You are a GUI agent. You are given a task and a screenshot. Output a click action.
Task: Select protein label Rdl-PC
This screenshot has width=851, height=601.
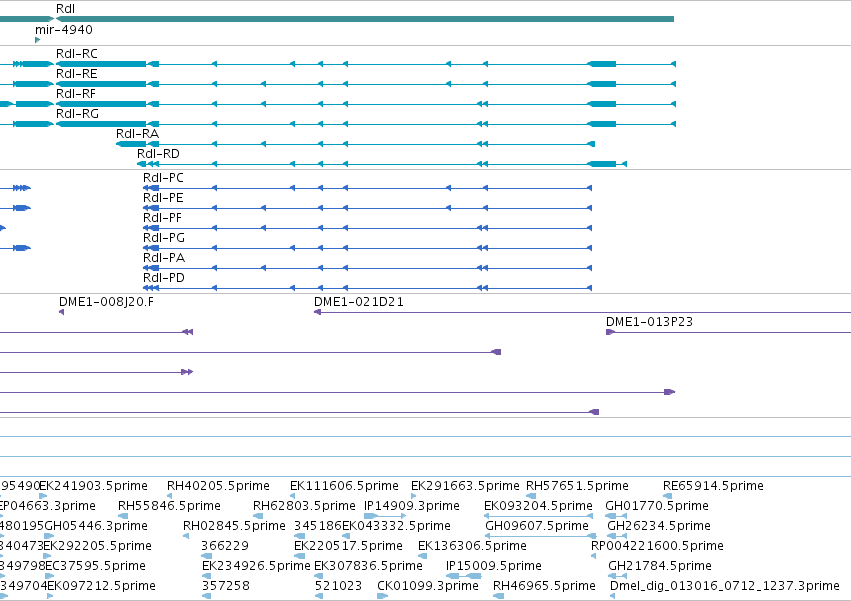pyautogui.click(x=163, y=178)
